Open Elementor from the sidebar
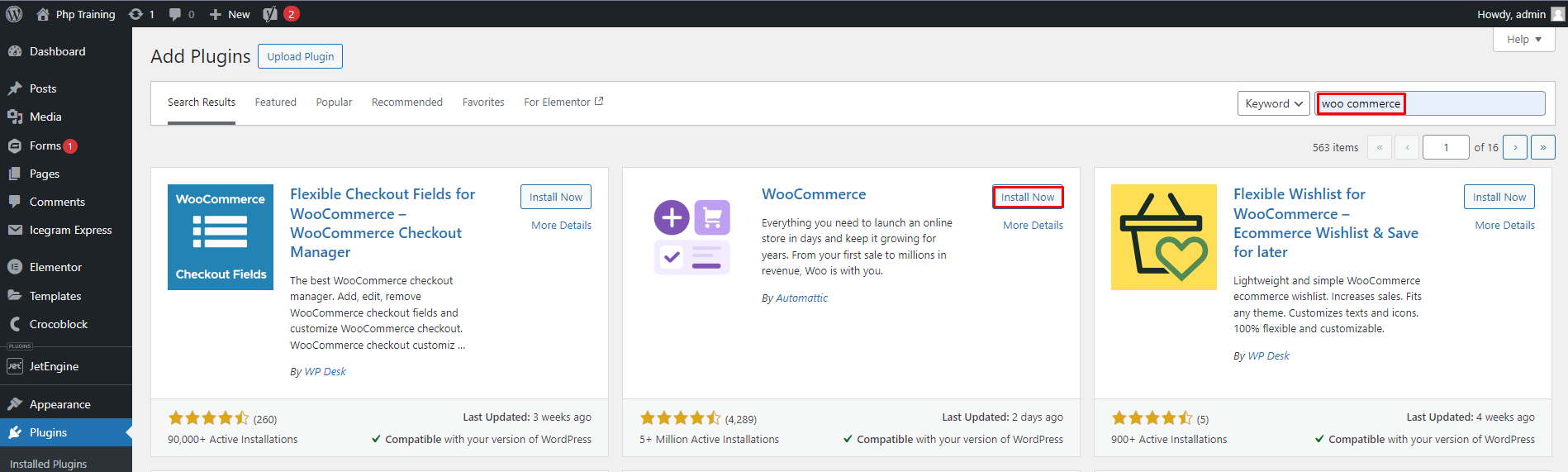 (x=55, y=267)
